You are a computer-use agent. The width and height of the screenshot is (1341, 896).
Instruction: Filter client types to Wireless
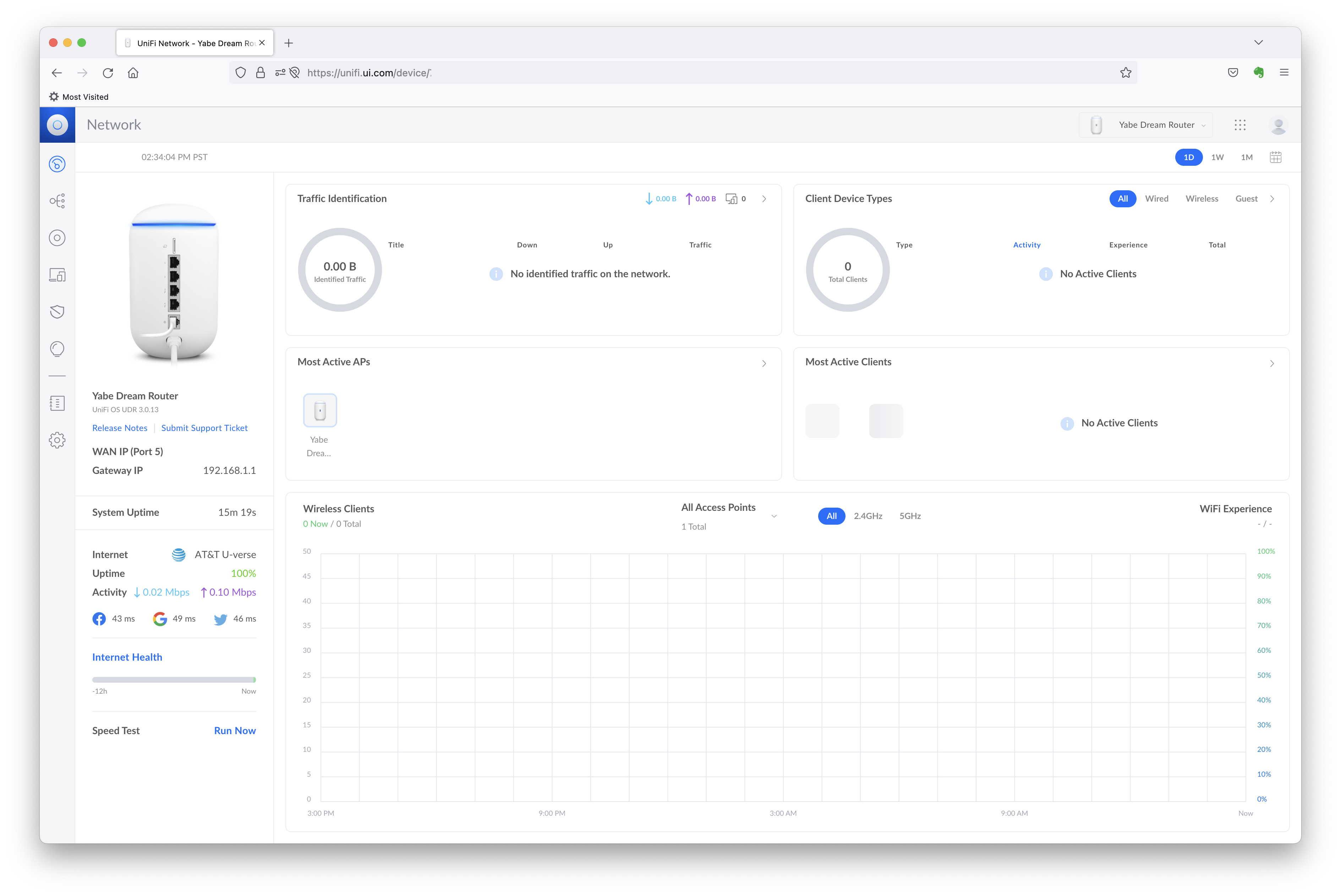tap(1202, 199)
